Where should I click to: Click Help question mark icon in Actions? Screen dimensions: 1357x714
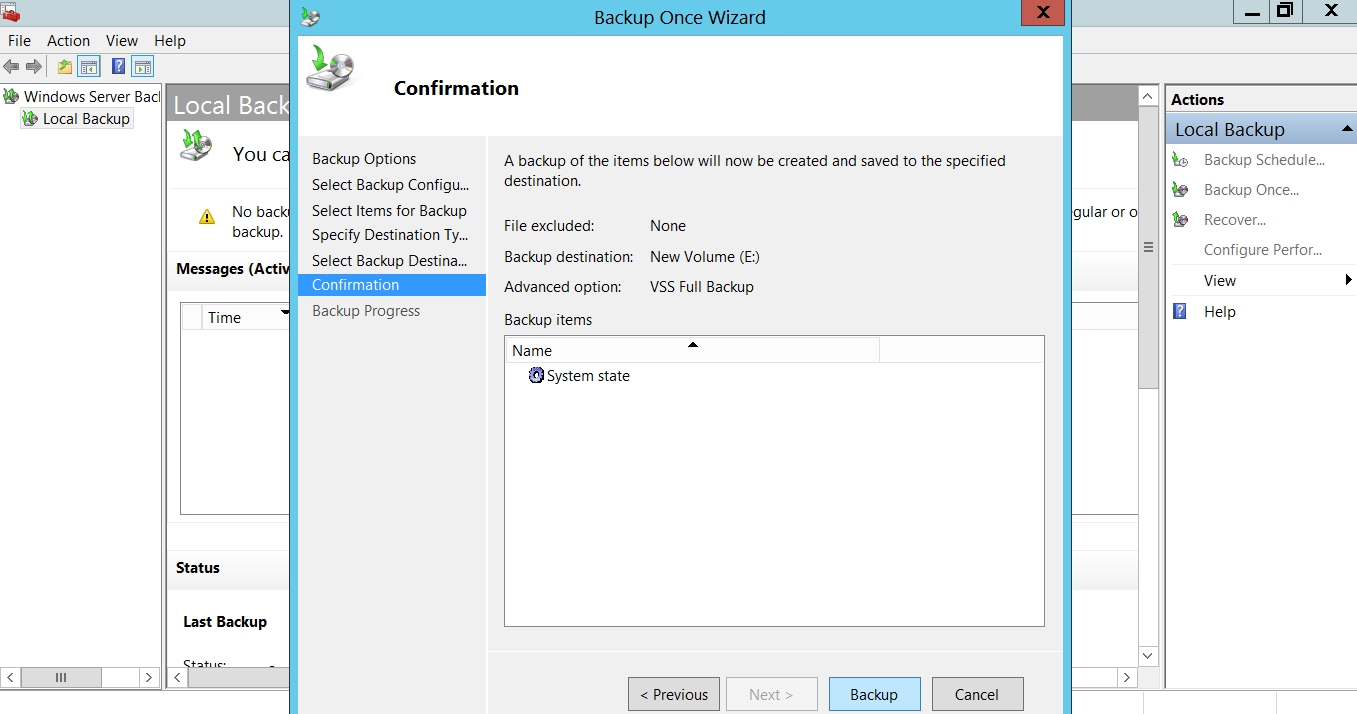pos(1181,312)
